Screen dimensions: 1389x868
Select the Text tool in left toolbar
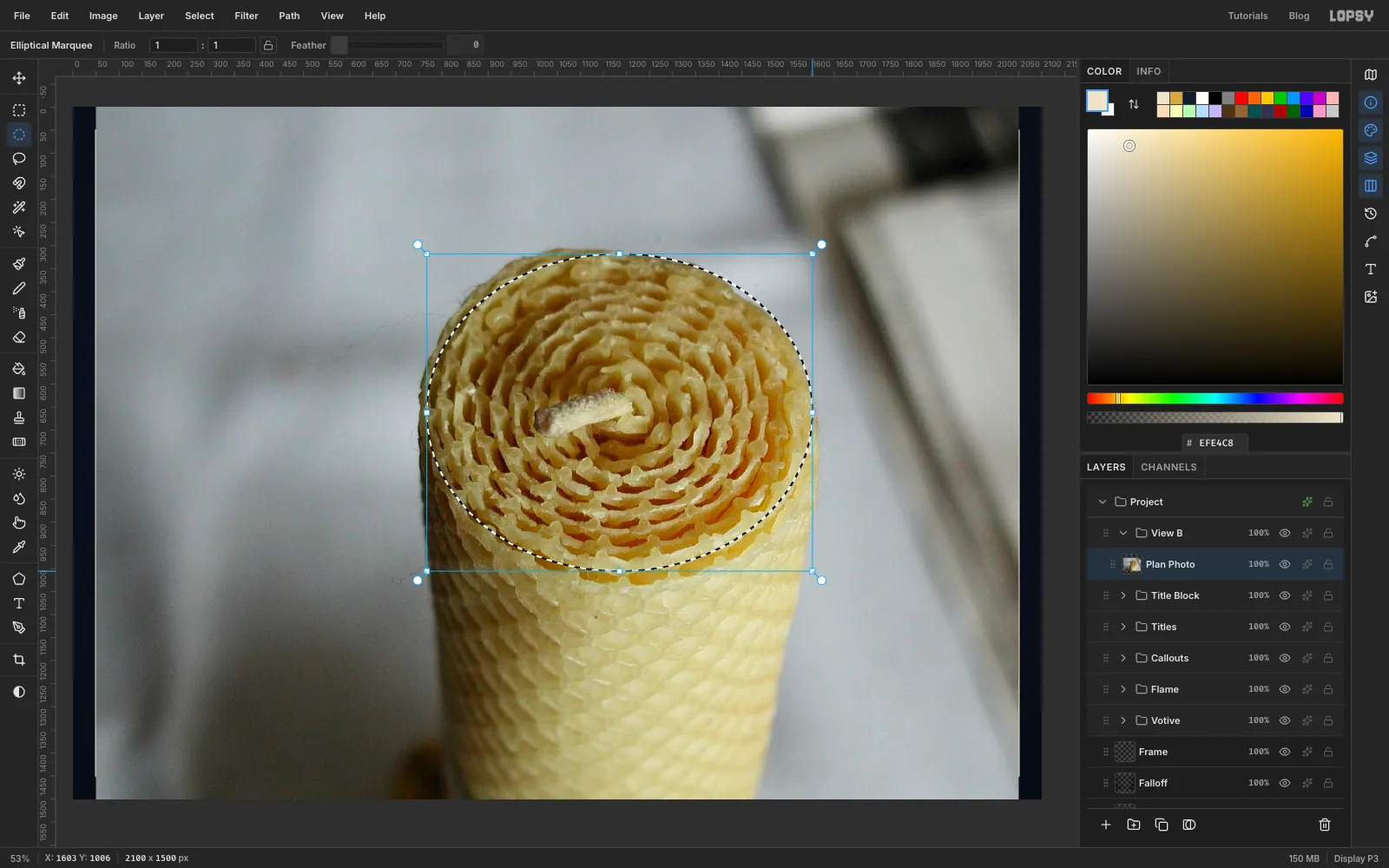pos(19,603)
